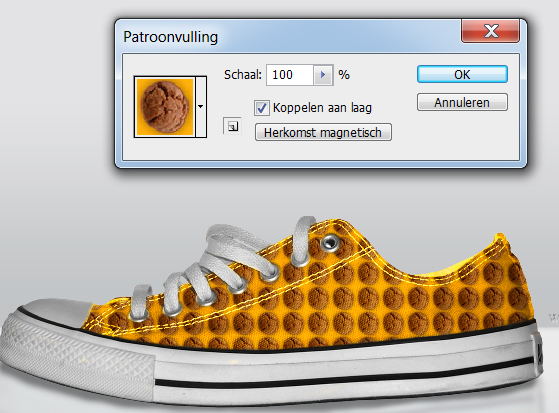This screenshot has width=559, height=413.
Task: Cancel with the Annuleren button
Action: tap(462, 102)
